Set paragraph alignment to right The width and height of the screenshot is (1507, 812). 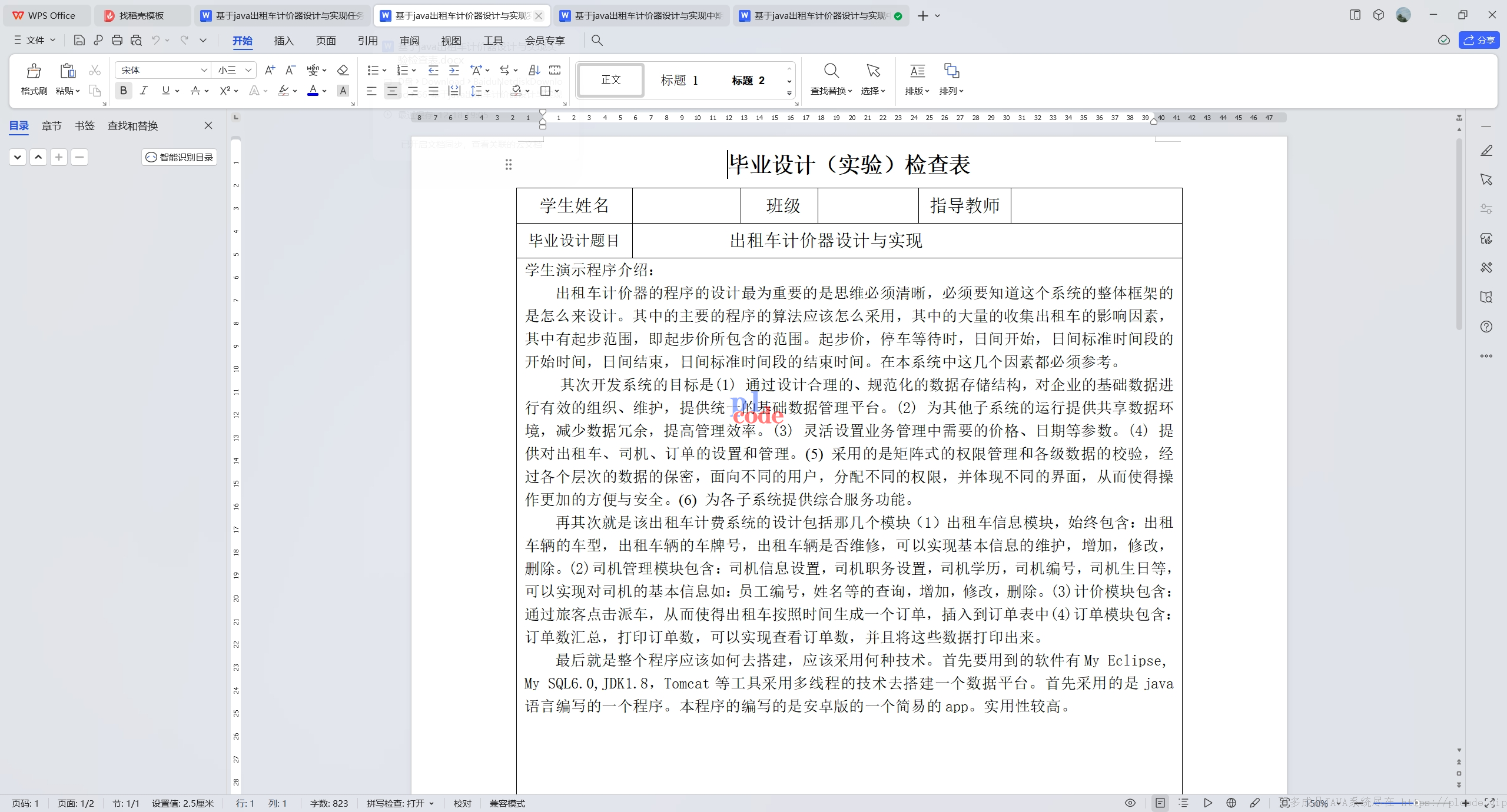(x=413, y=91)
